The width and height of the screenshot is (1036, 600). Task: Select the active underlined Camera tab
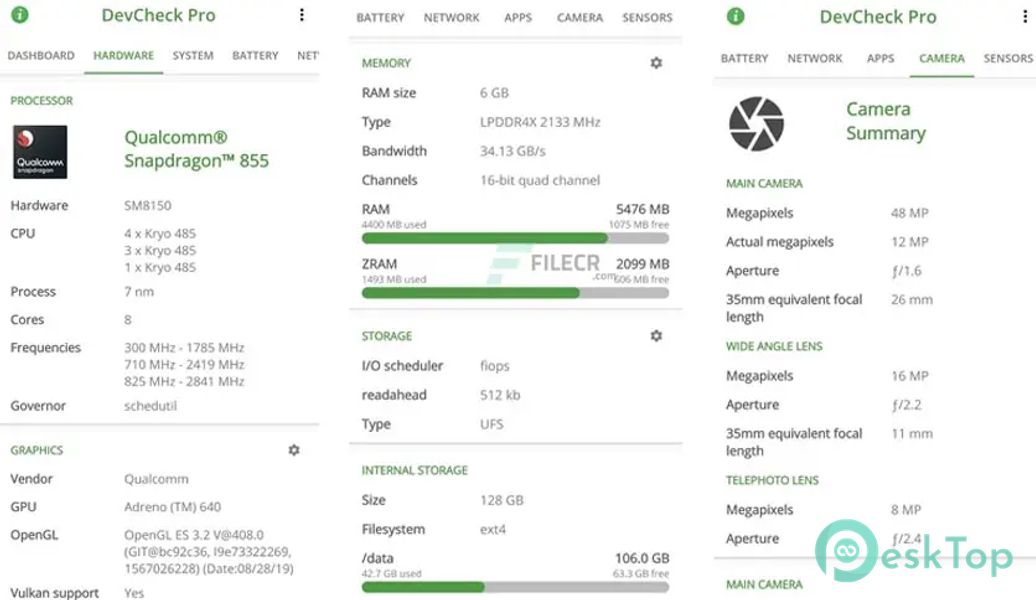[942, 59]
